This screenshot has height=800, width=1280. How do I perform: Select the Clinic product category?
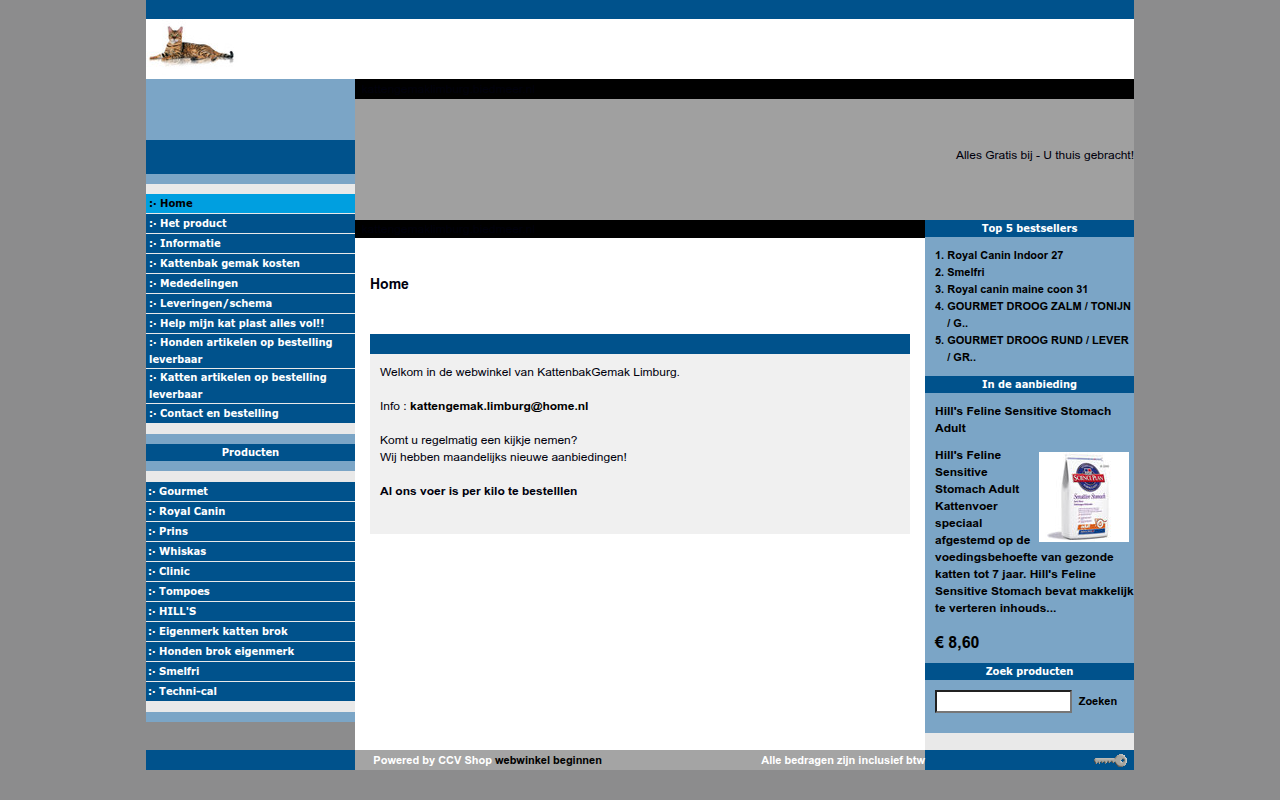(250, 572)
